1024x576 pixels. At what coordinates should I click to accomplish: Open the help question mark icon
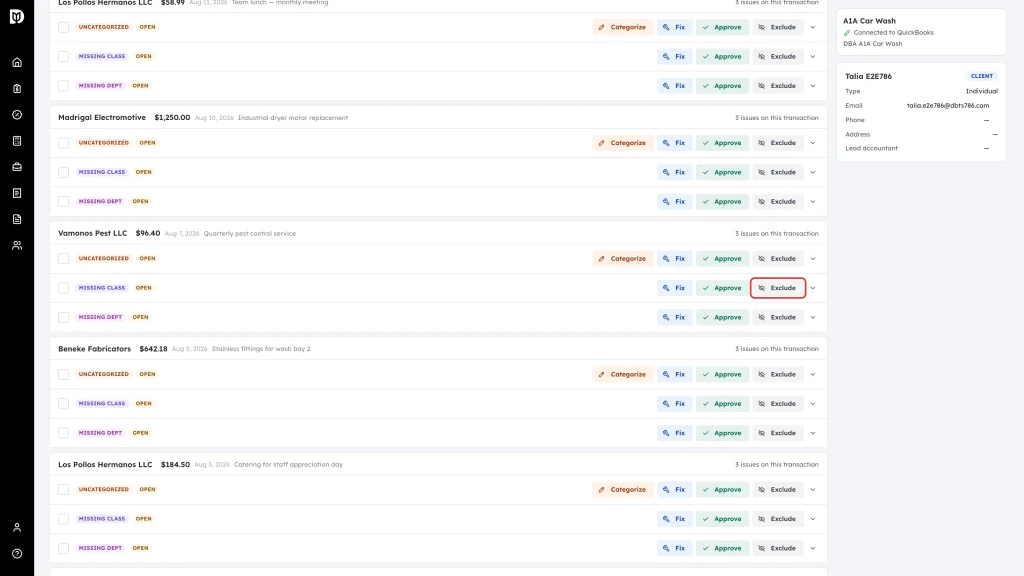pyautogui.click(x=17, y=554)
